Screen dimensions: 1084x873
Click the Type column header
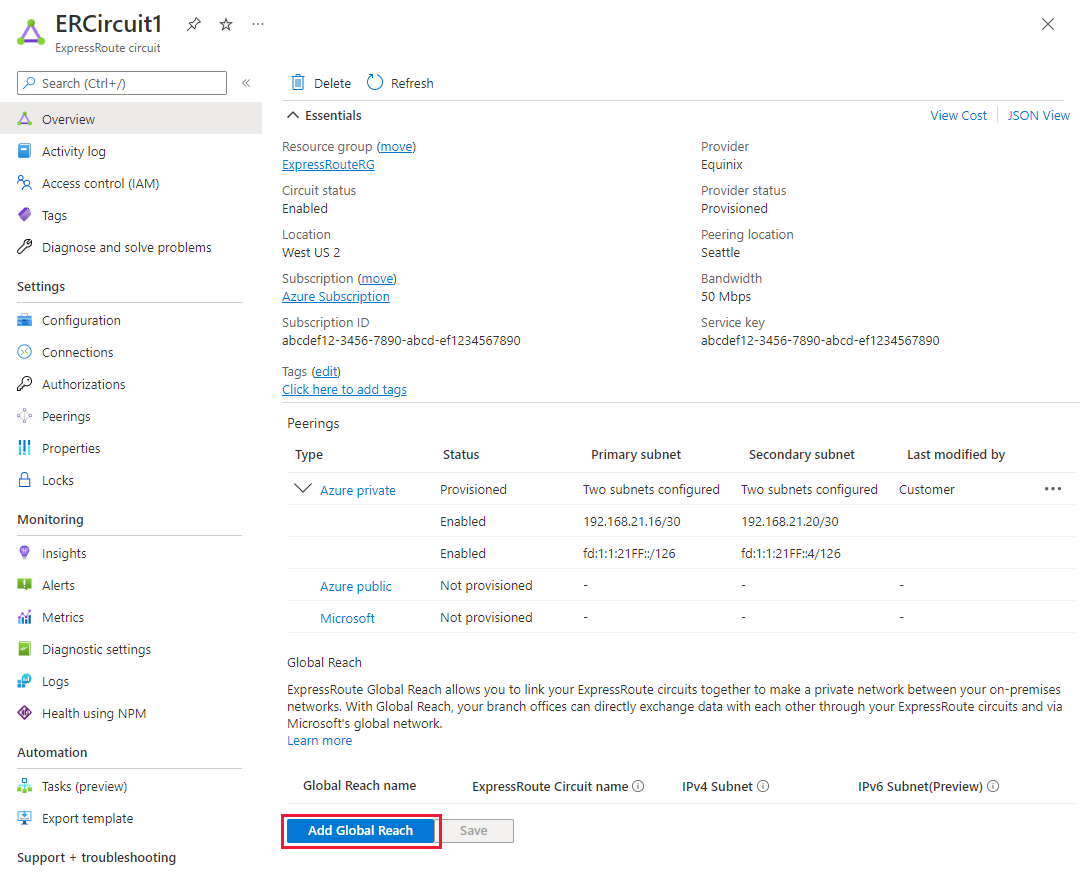point(309,455)
